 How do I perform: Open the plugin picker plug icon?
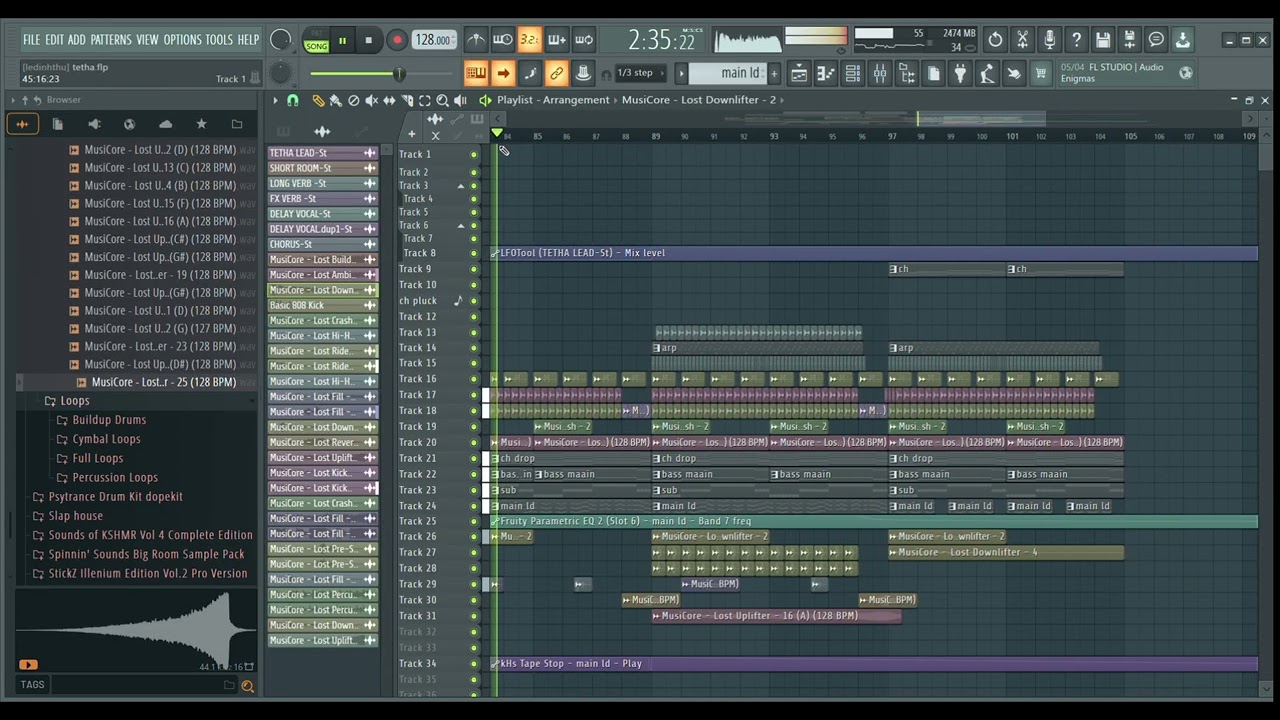pyautogui.click(x=960, y=73)
